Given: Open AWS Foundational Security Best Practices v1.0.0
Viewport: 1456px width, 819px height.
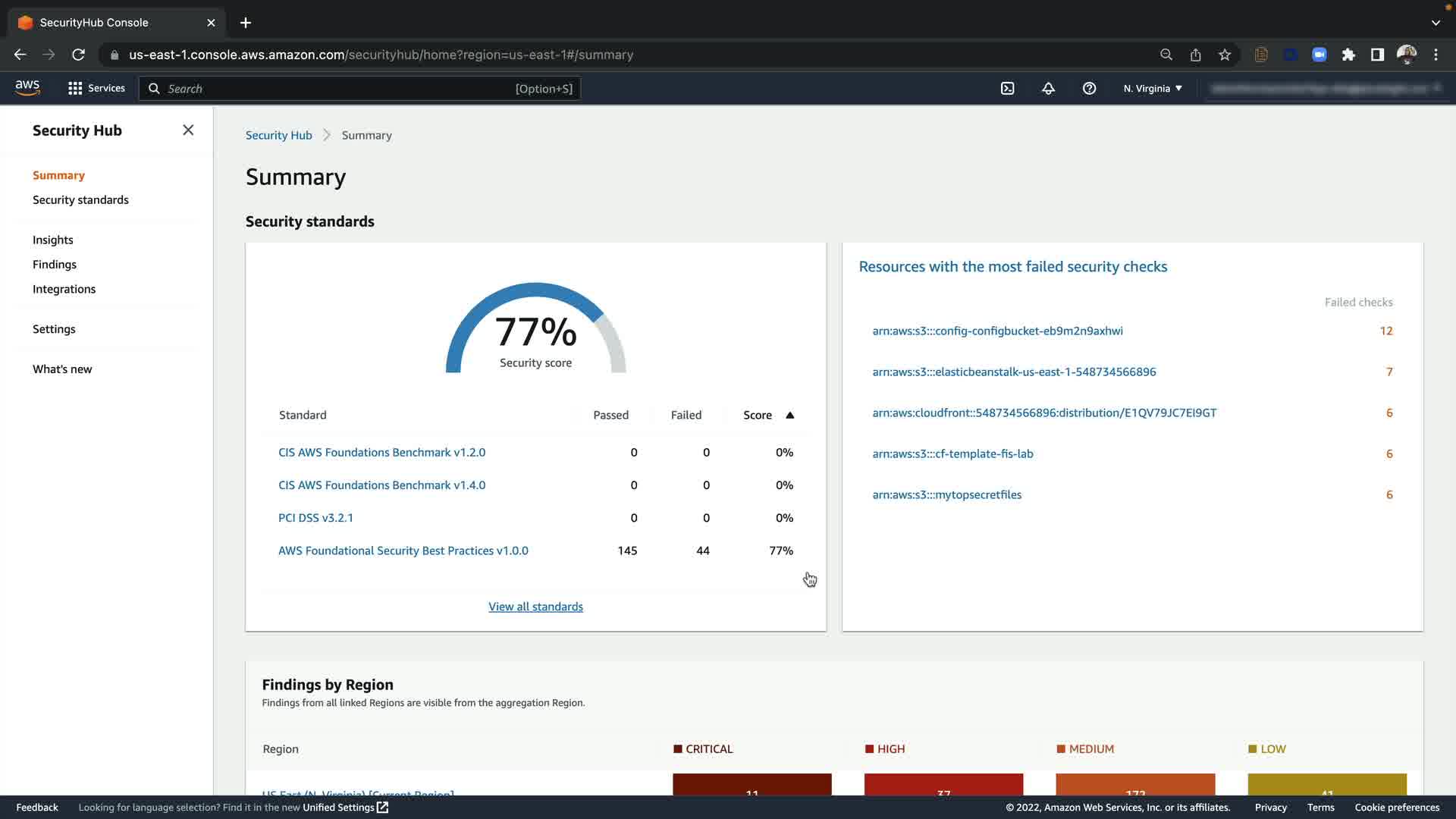Looking at the screenshot, I should tap(403, 551).
